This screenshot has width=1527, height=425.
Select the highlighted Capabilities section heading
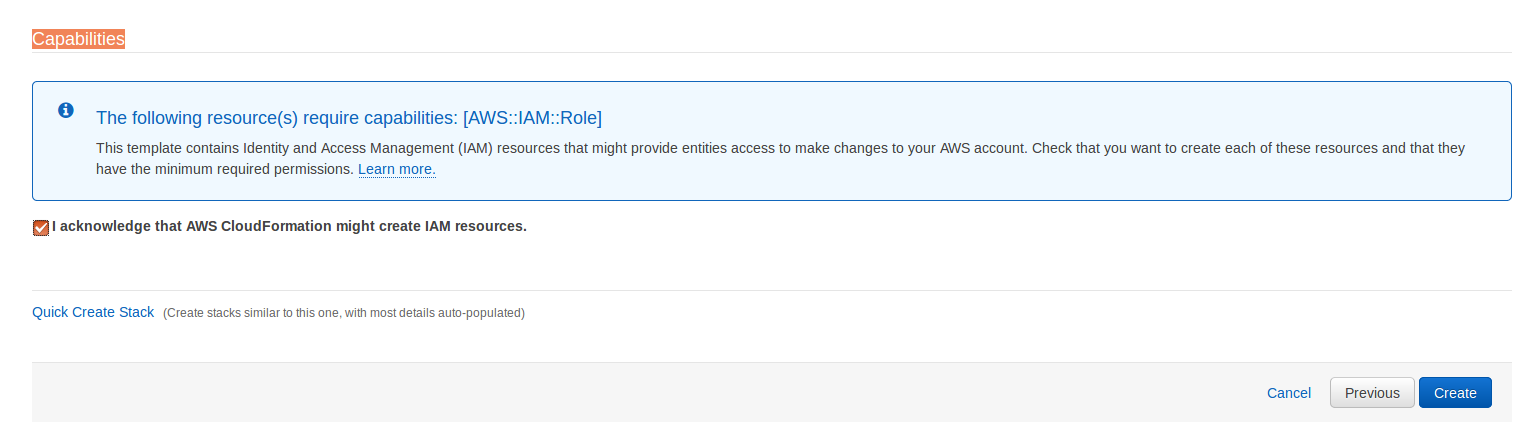[78, 39]
